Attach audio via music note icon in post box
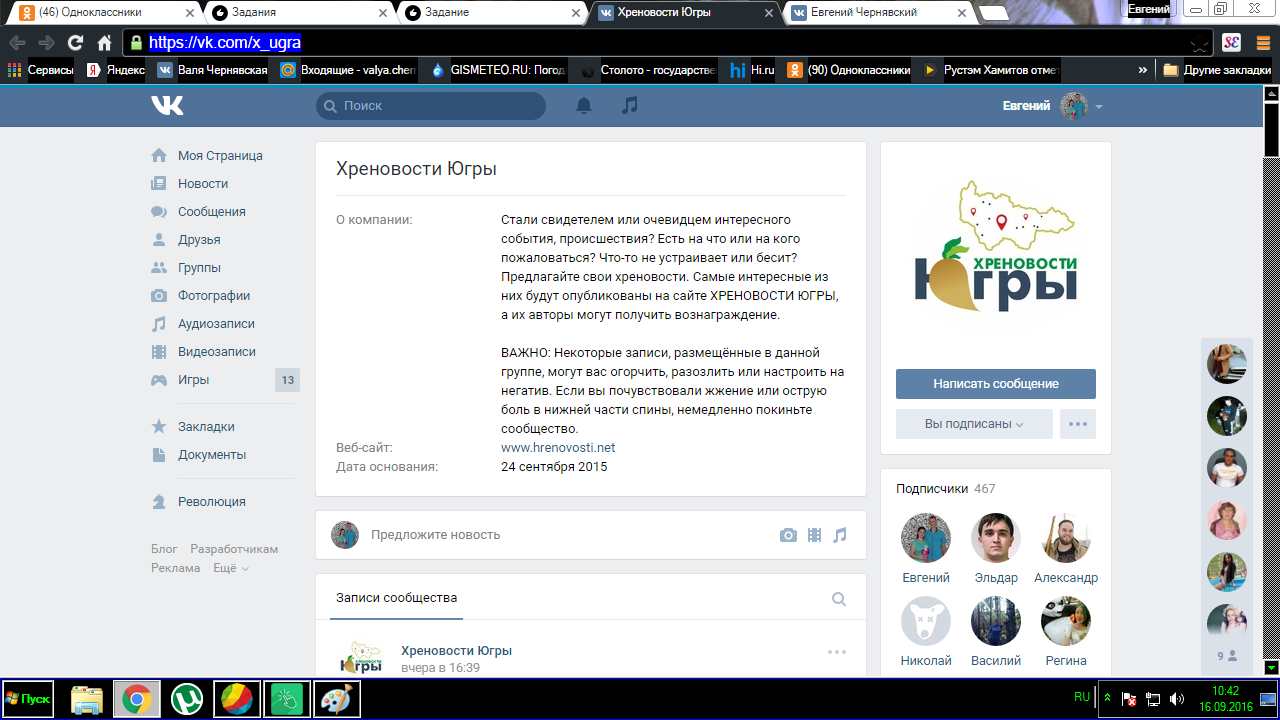 (x=840, y=535)
